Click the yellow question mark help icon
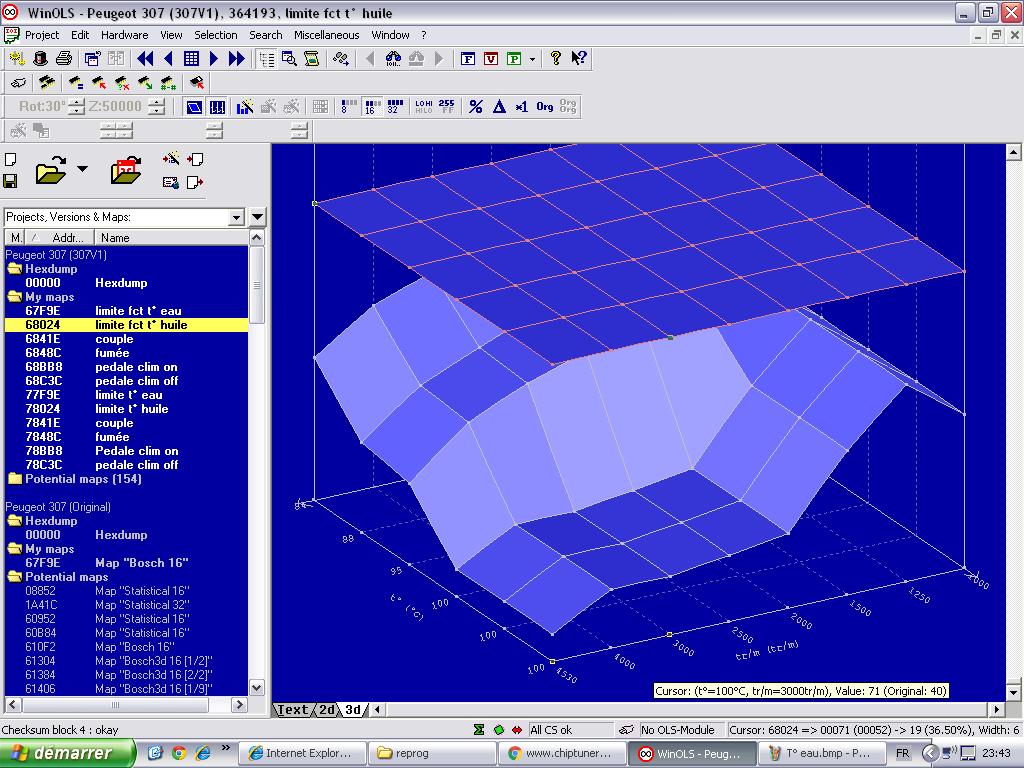 point(556,59)
